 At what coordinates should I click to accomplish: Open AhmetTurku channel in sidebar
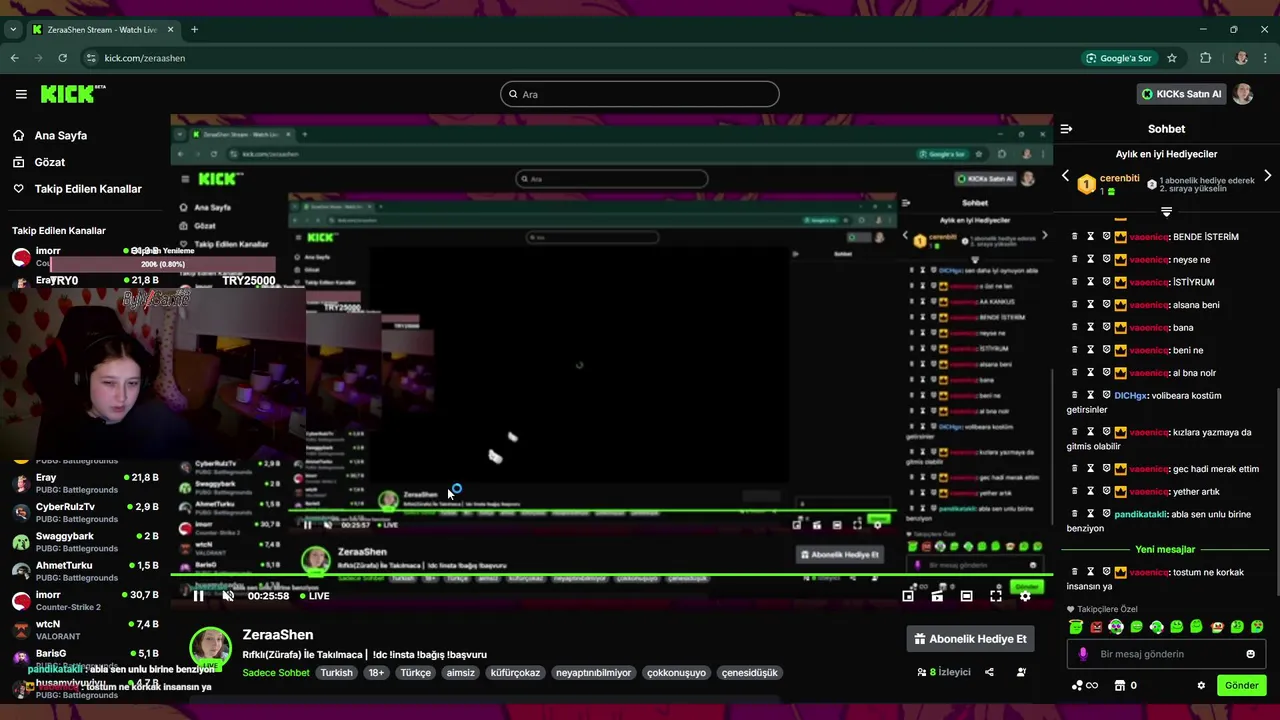point(85,571)
